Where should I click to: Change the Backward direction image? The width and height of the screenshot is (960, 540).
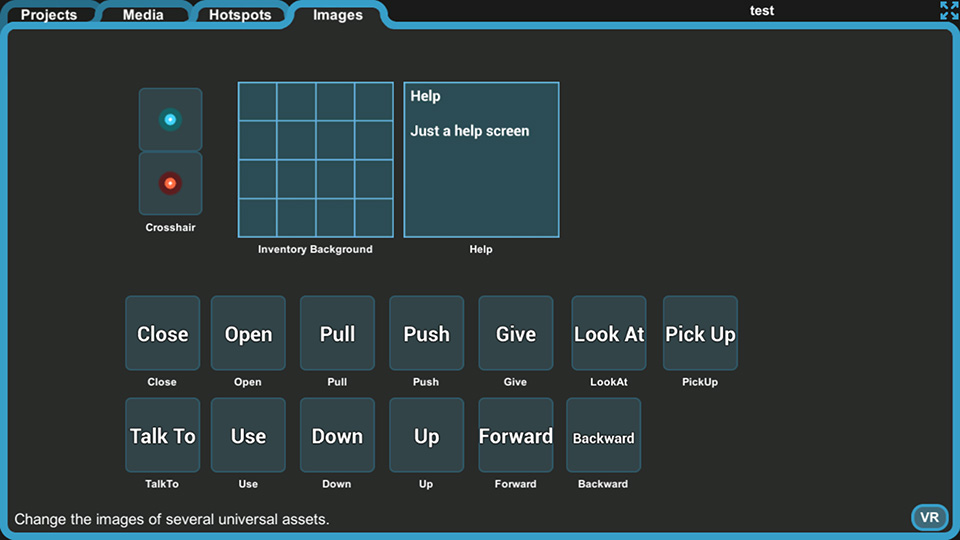pyautogui.click(x=604, y=435)
